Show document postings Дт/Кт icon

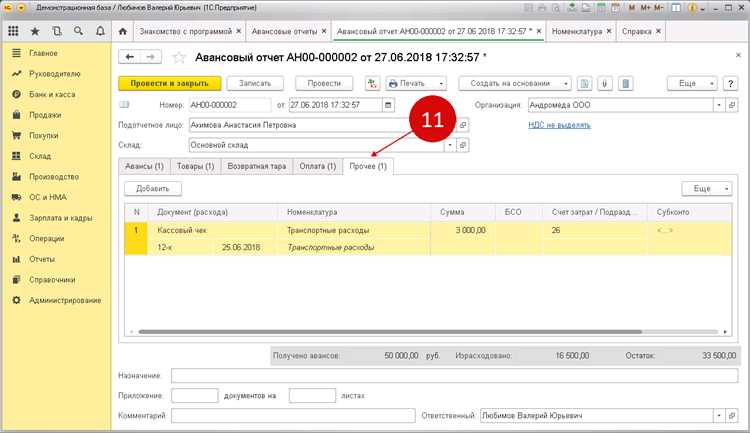[372, 83]
